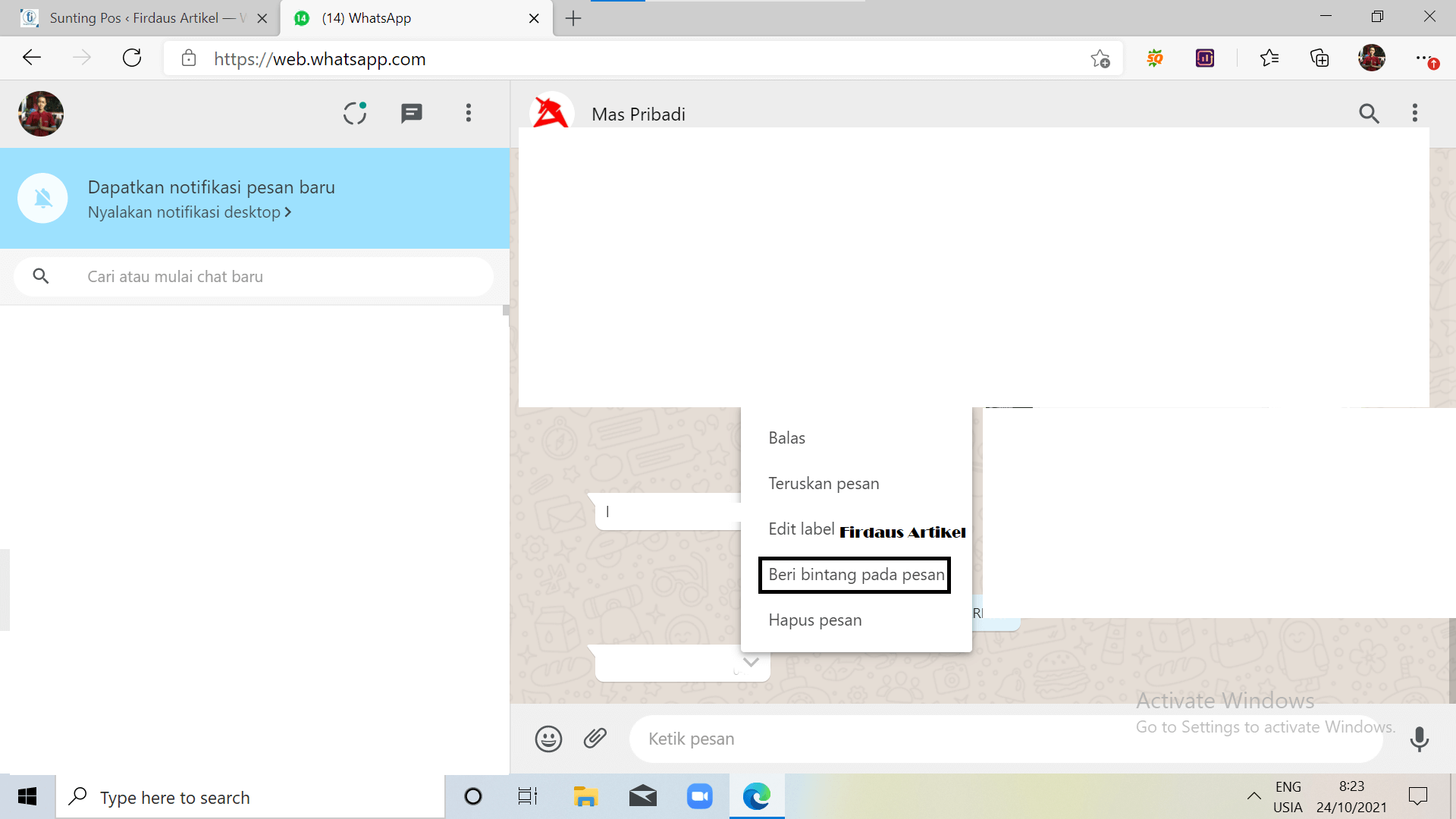Open sidebar three-dot menu
Image resolution: width=1456 pixels, height=819 pixels.
tap(469, 114)
